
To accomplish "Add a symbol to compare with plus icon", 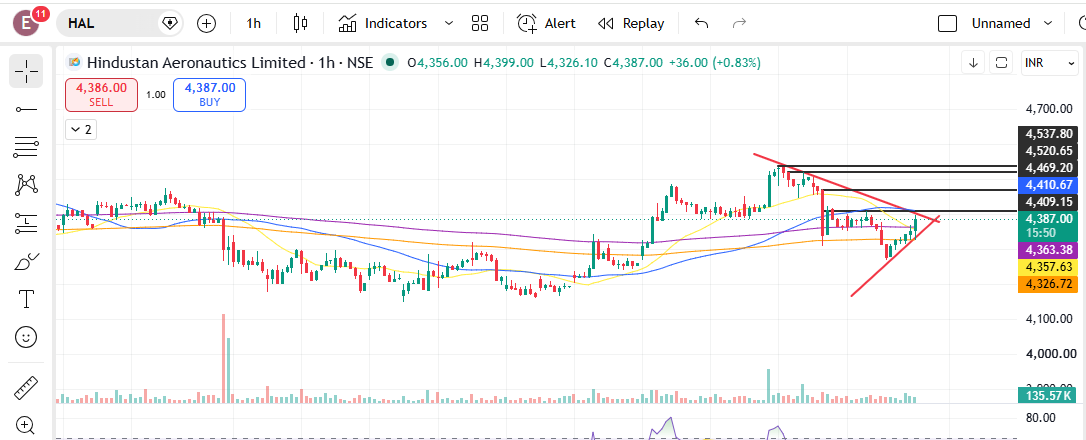I will (206, 24).
